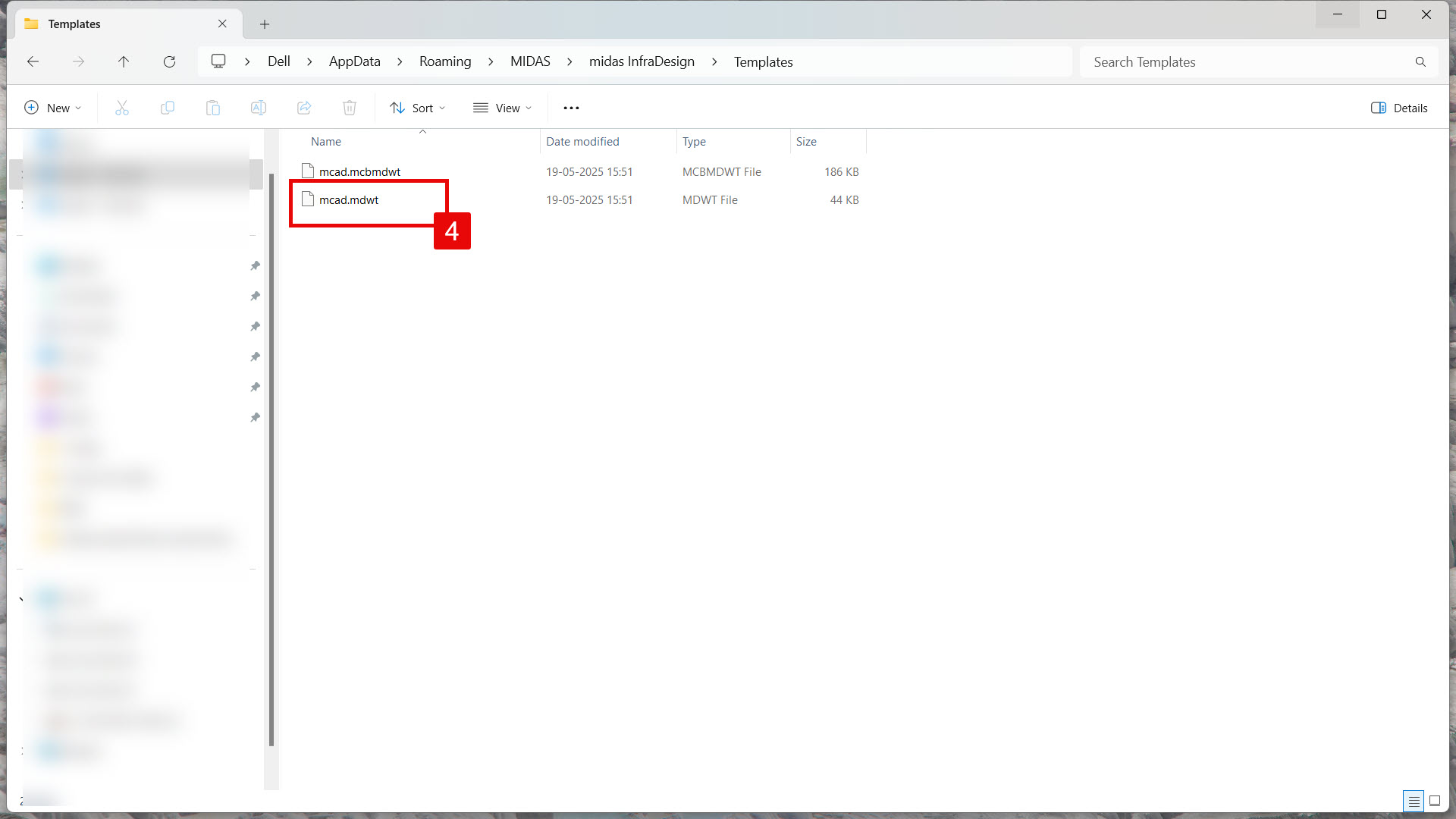Click the 44 KB size value
1456x819 pixels.
coord(845,200)
